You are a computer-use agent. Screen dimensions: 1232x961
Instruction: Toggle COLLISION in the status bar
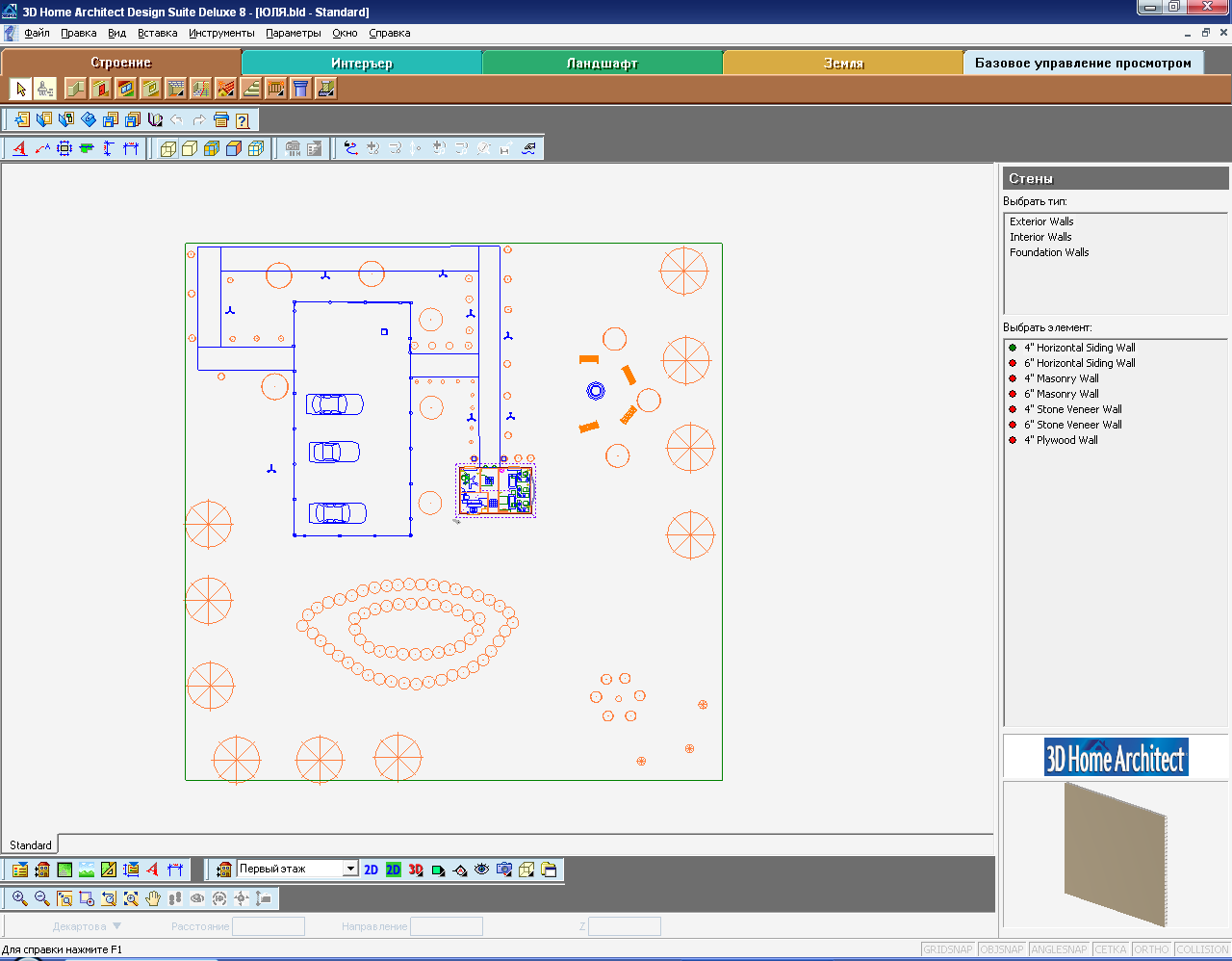pyautogui.click(x=1202, y=949)
